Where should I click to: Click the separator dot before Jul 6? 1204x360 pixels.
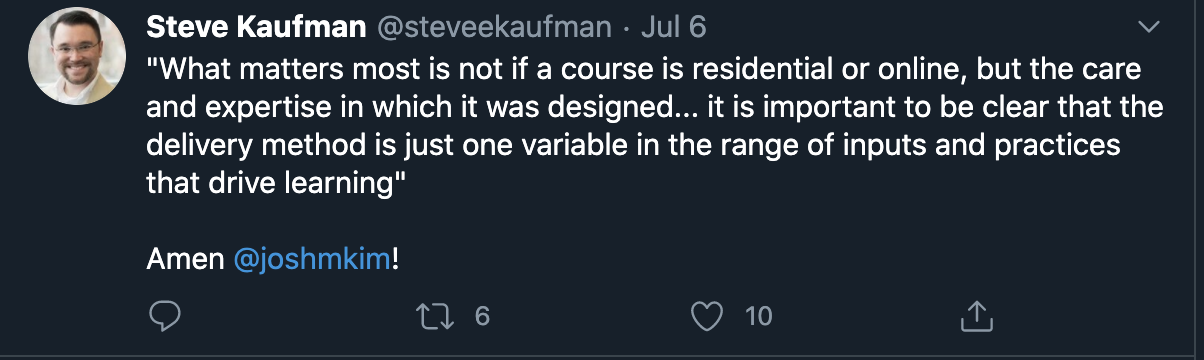tap(626, 28)
